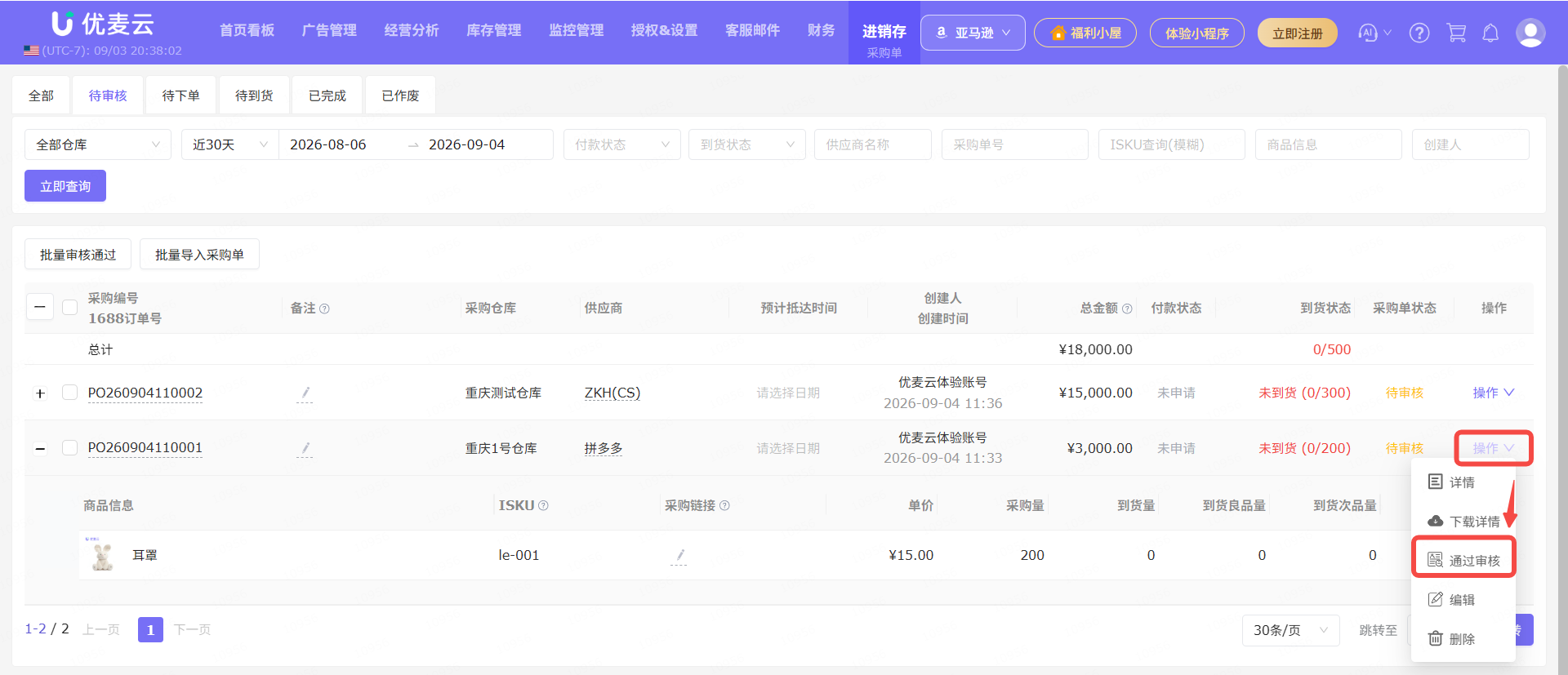Edit remark pencil for PO260904110001
Image resolution: width=1568 pixels, height=675 pixels.
[x=305, y=449]
